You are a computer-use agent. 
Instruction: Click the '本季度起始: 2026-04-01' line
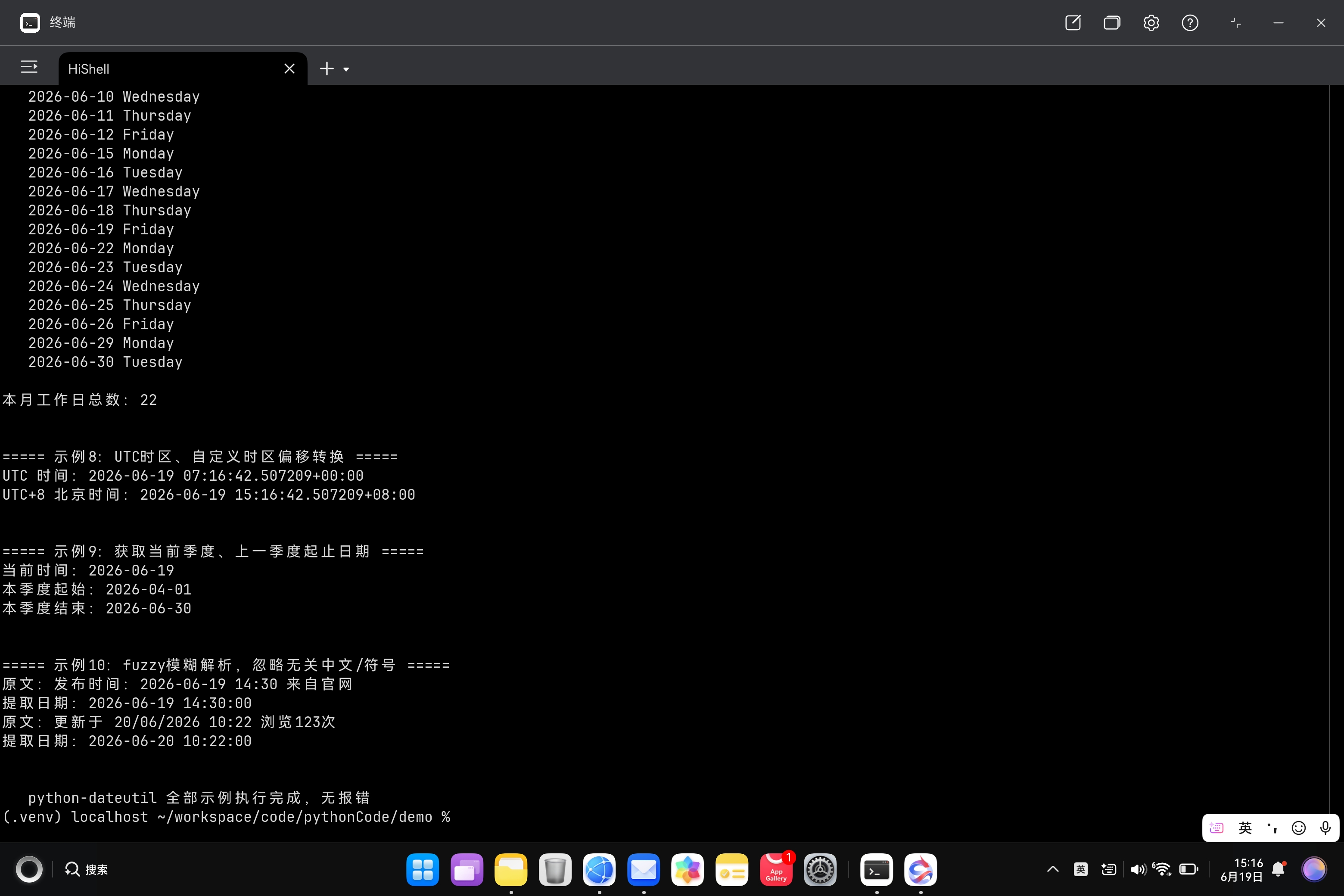point(96,590)
